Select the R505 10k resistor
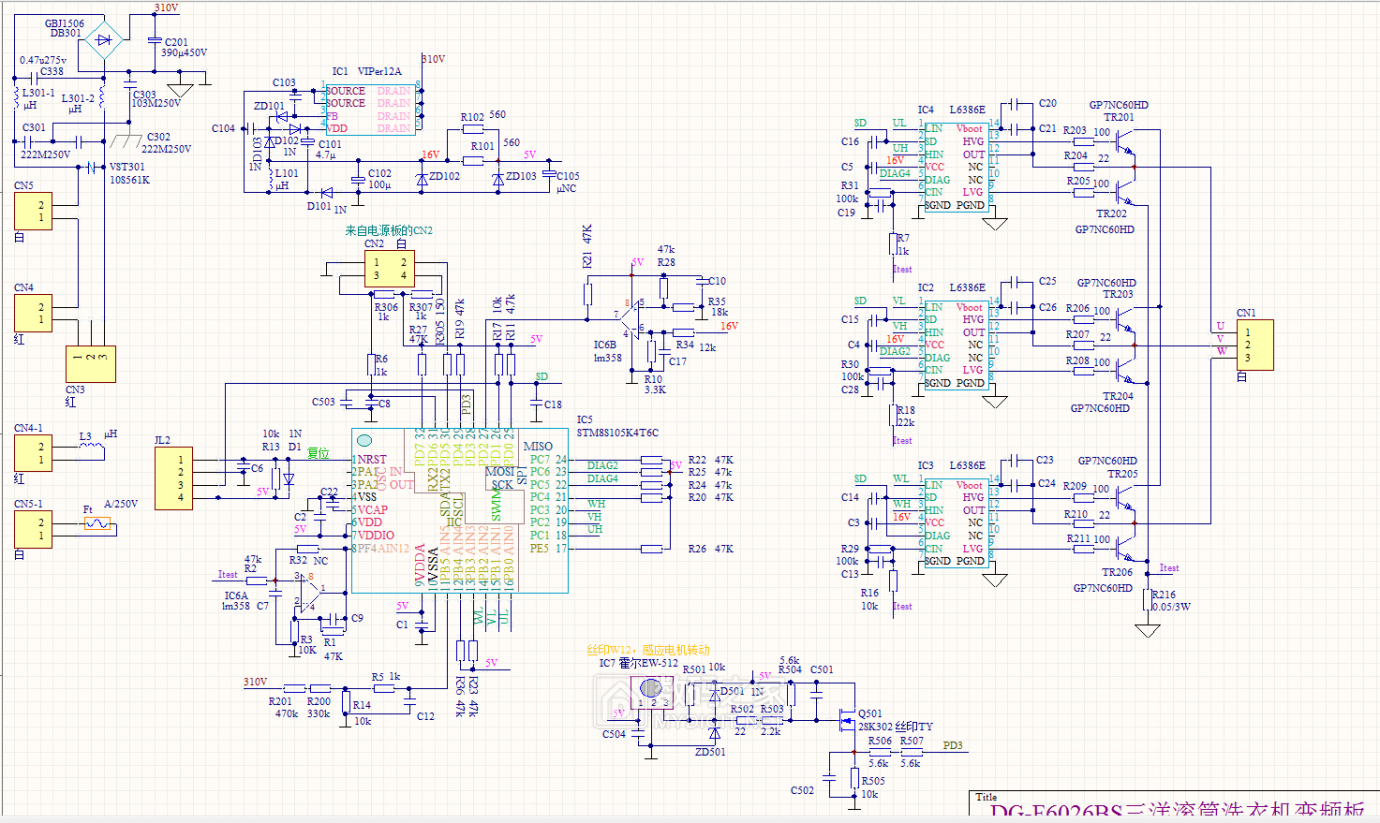The image size is (1380, 823). [x=853, y=778]
